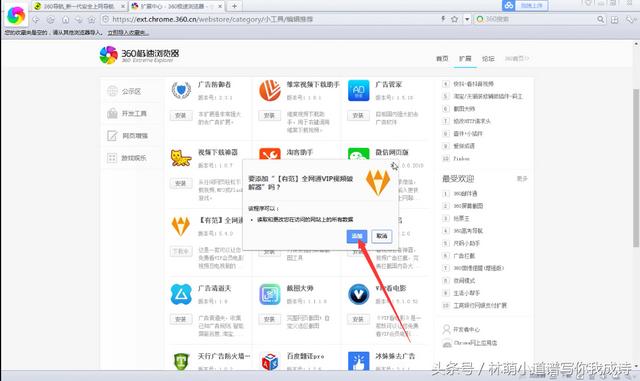Install the VIP看电影 extension
Viewport: 640px width, 381px height.
tap(358, 319)
